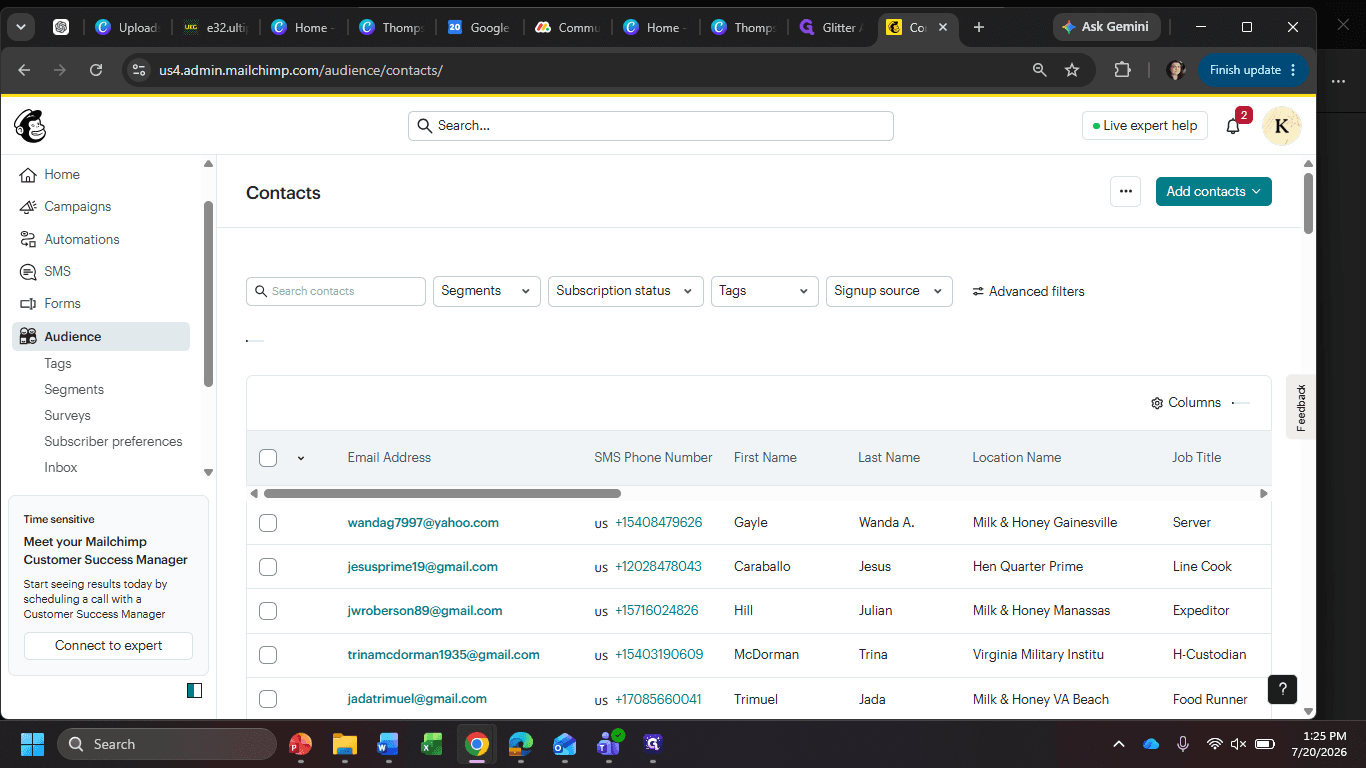Open Word from the taskbar

coord(388,744)
